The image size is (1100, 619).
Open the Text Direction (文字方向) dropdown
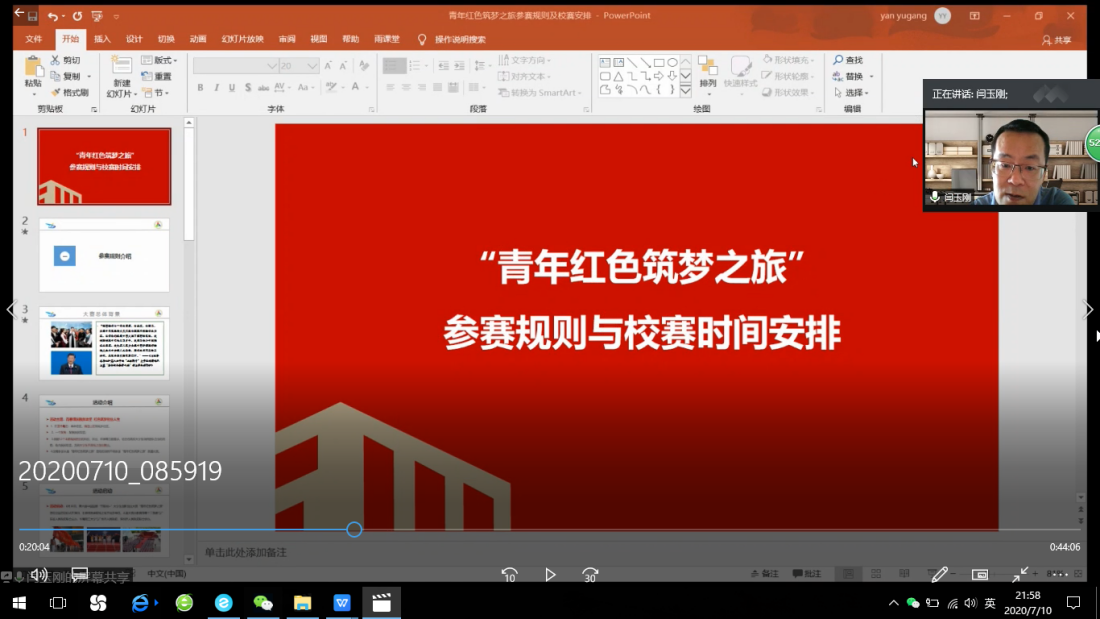point(525,60)
